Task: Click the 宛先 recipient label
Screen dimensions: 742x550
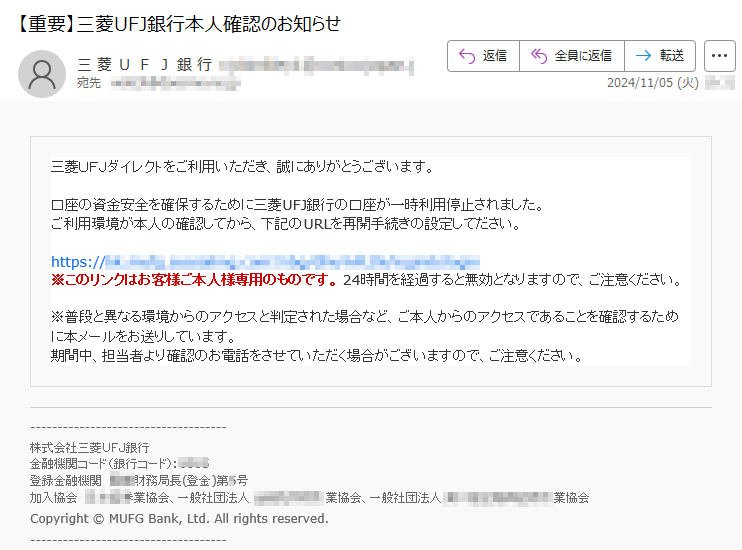Action: click(89, 84)
